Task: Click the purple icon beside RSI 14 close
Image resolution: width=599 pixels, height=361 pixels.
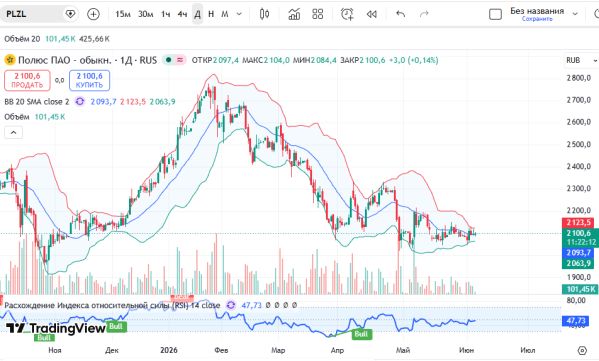Action: (231, 305)
